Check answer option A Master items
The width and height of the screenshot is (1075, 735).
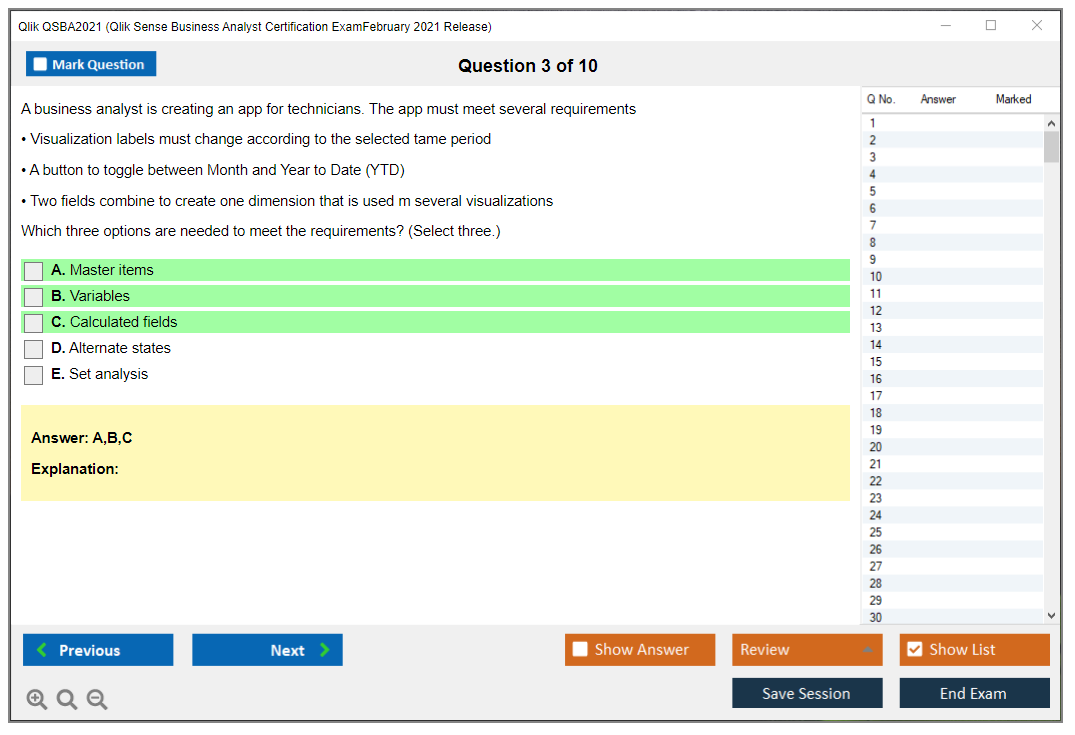(34, 271)
